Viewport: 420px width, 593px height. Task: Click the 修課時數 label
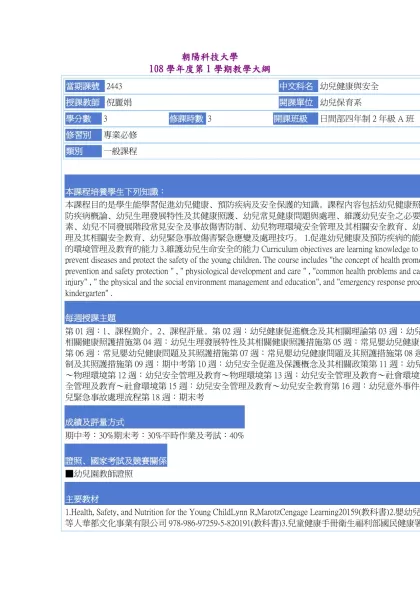[187, 119]
